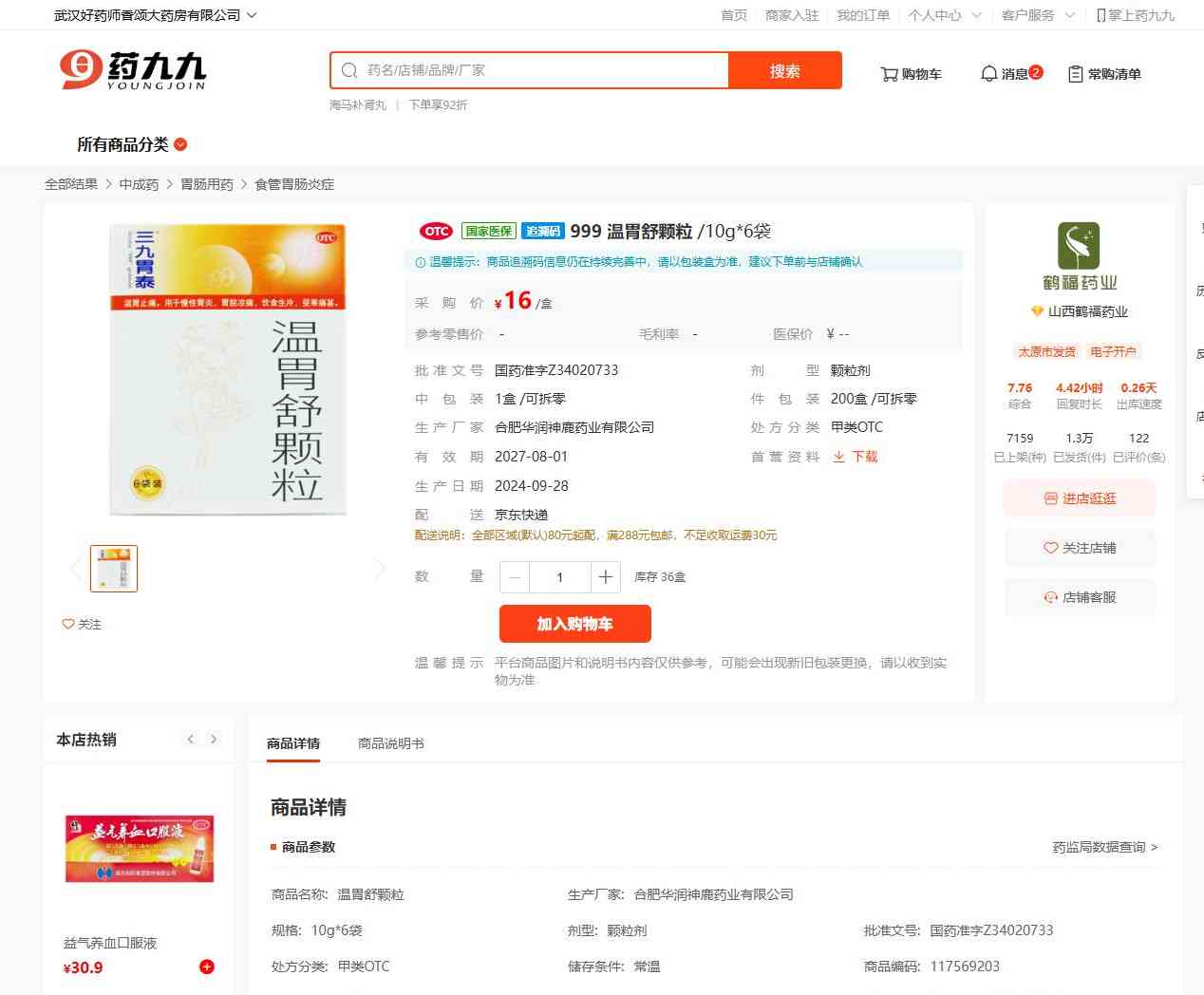This screenshot has height=995, width=1204.
Task: Switch to the 商品说明书 tab
Action: 391,743
